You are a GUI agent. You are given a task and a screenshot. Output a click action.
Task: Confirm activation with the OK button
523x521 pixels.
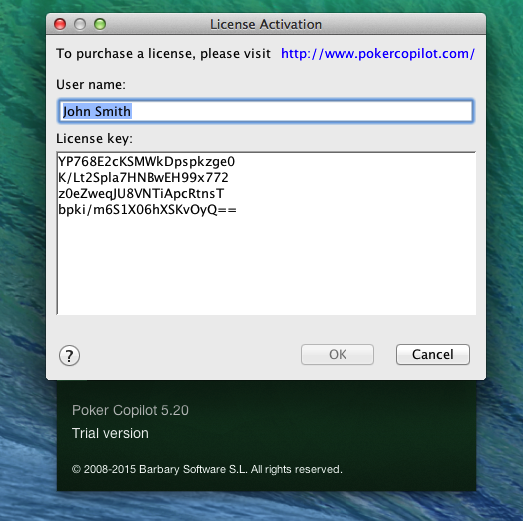click(337, 355)
